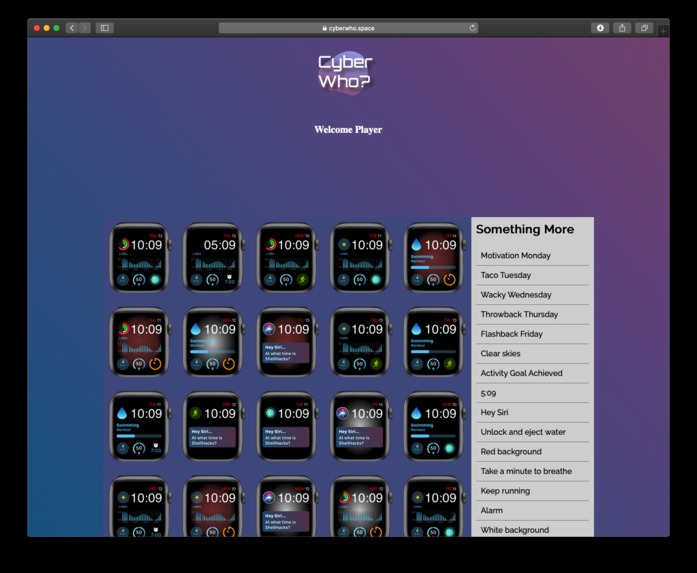Click the Welcome Player text
Screen dimensions: 697x573
(x=348, y=130)
